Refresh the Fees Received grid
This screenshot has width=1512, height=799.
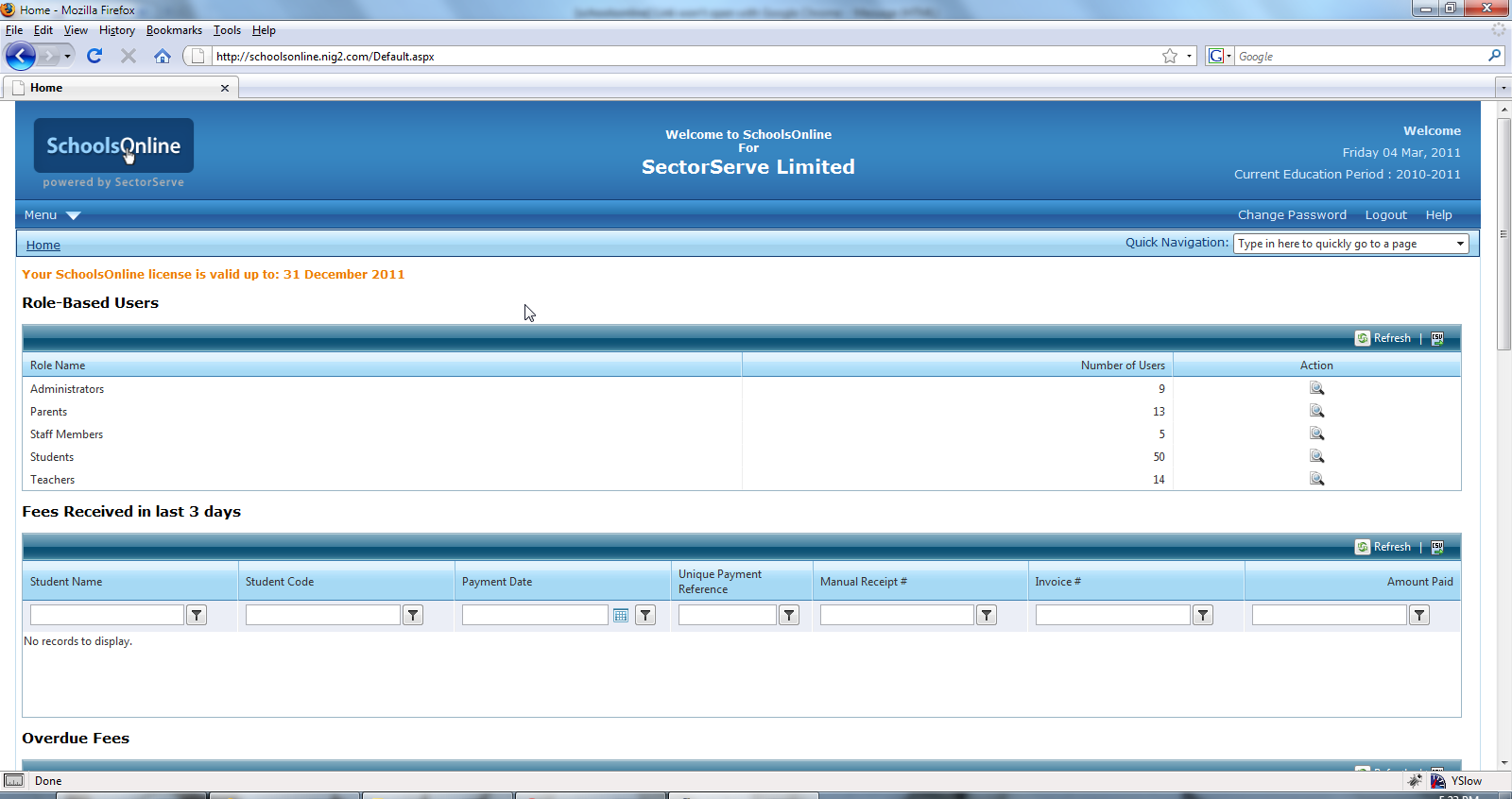coord(1383,547)
